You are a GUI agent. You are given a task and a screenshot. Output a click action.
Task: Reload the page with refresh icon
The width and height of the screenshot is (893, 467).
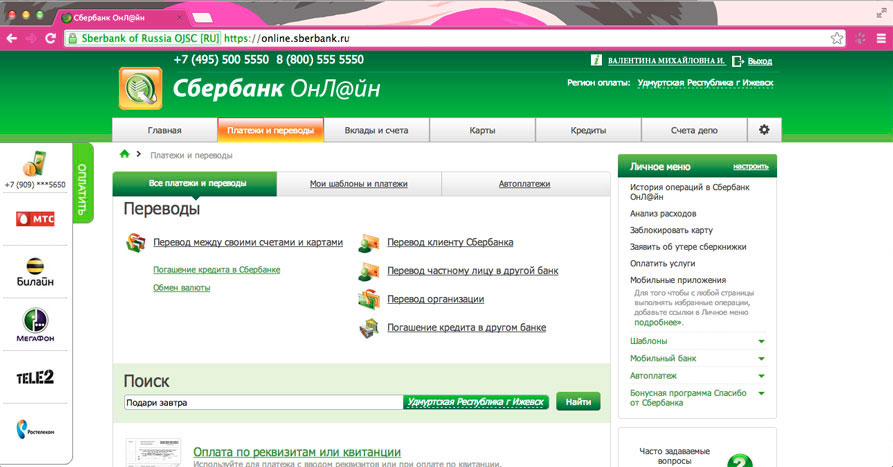[x=50, y=38]
